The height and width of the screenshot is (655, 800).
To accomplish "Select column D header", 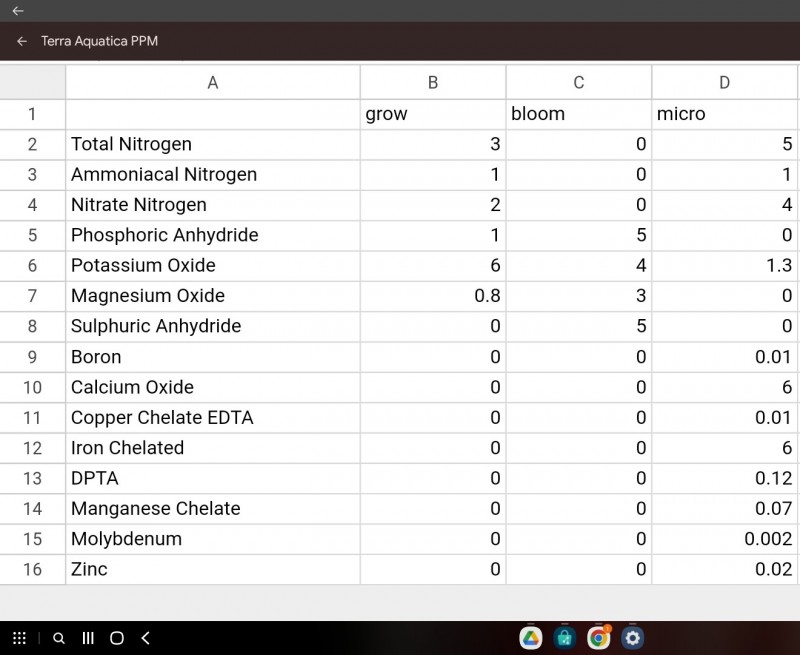I will (x=724, y=83).
